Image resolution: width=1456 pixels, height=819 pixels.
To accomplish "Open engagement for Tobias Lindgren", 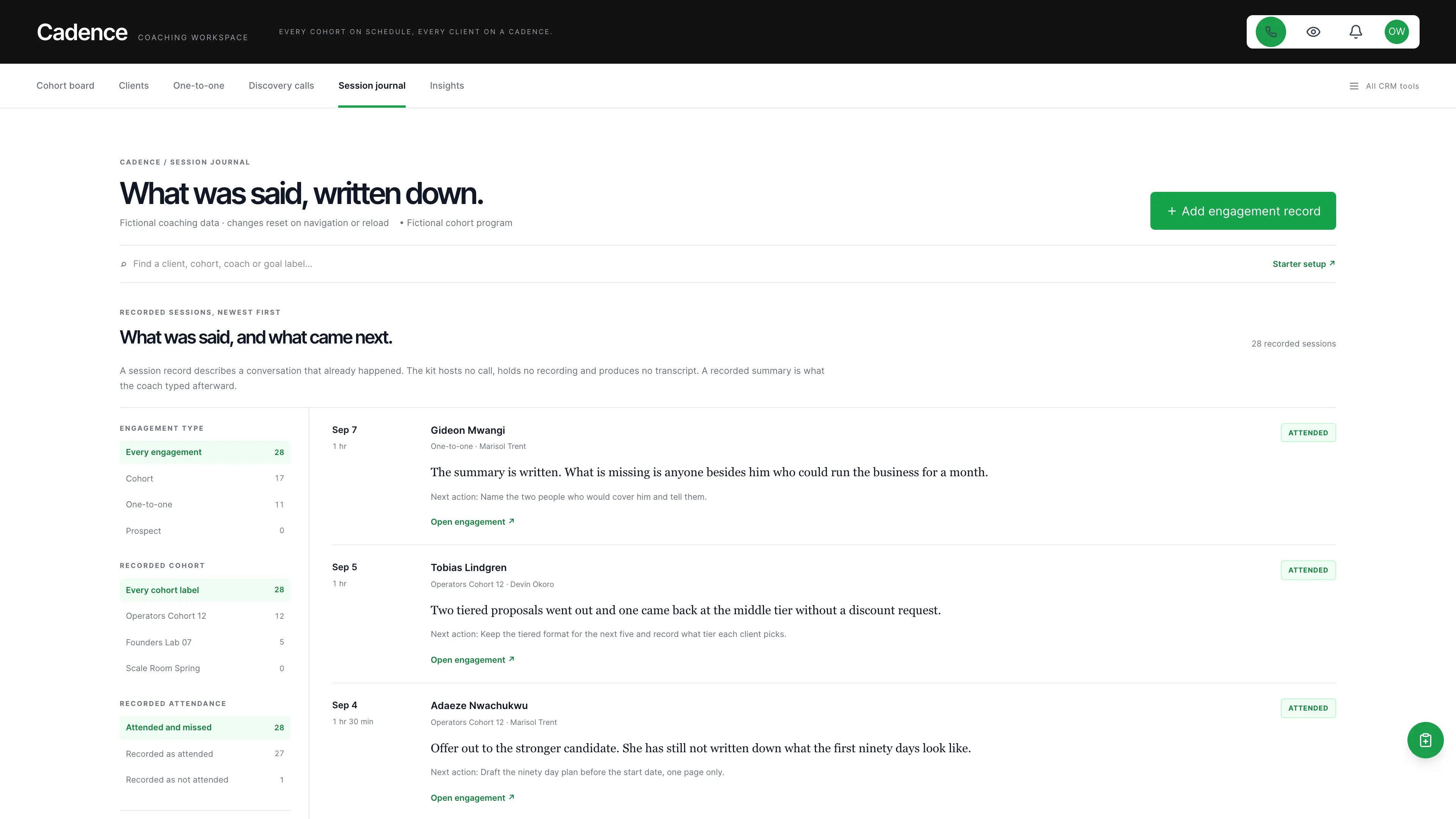I will point(472,660).
